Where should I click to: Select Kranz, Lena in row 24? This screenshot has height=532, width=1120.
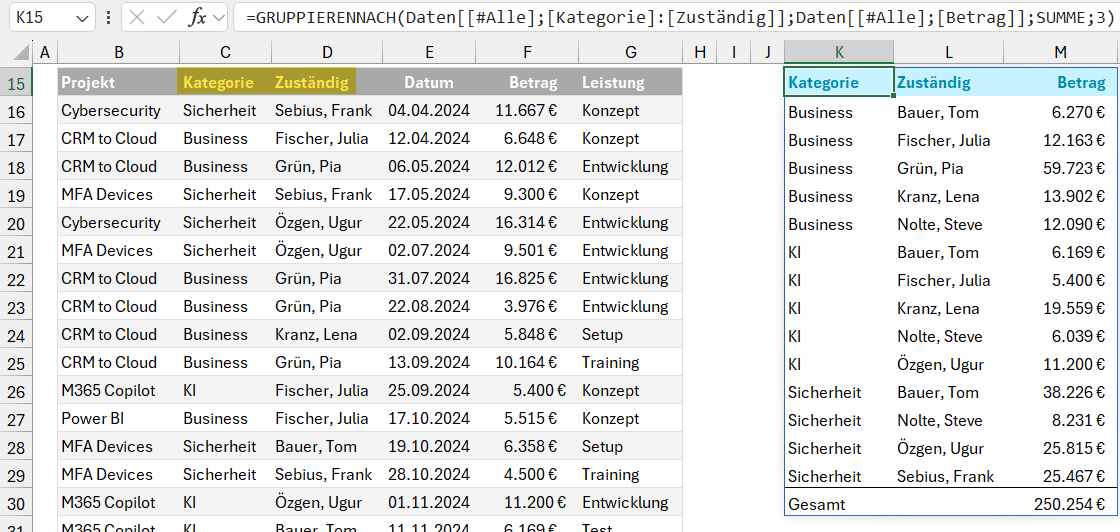pyautogui.click(x=327, y=334)
